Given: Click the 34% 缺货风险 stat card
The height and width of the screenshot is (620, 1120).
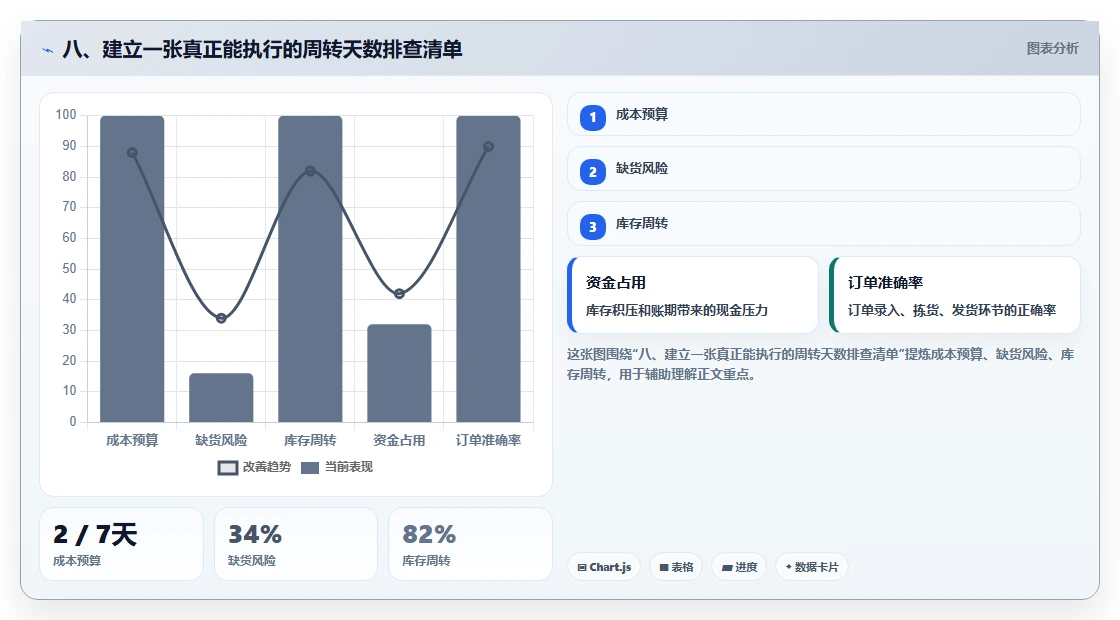Looking at the screenshot, I should coord(296,544).
